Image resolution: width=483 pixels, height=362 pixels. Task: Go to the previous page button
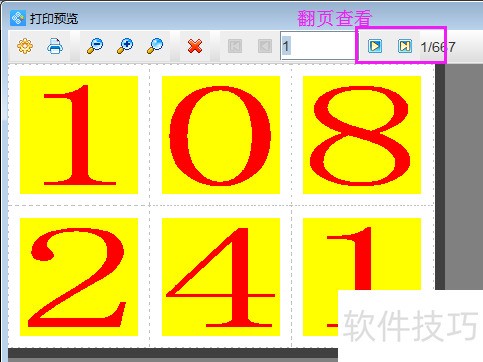265,46
